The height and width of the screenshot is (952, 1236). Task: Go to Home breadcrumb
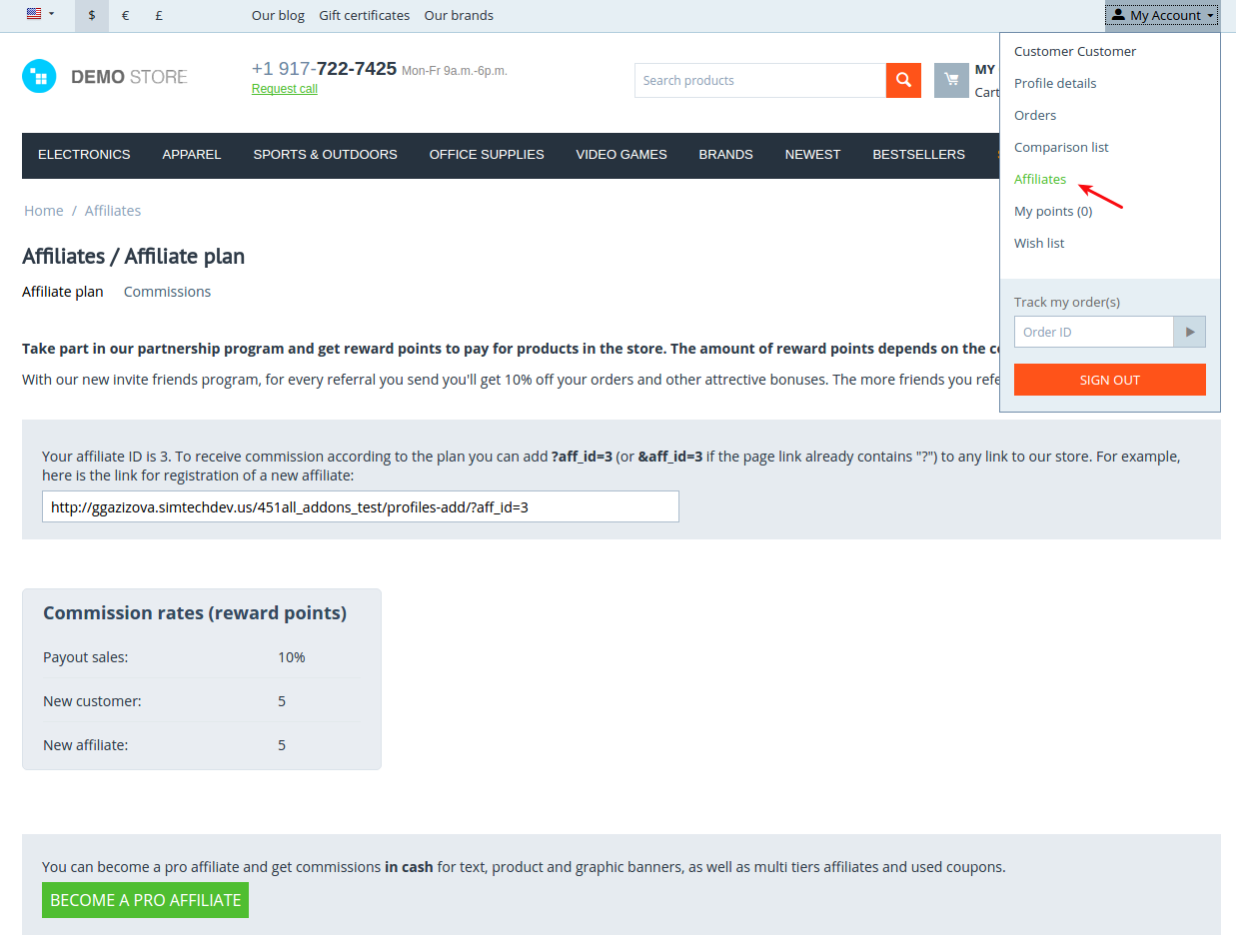click(44, 211)
